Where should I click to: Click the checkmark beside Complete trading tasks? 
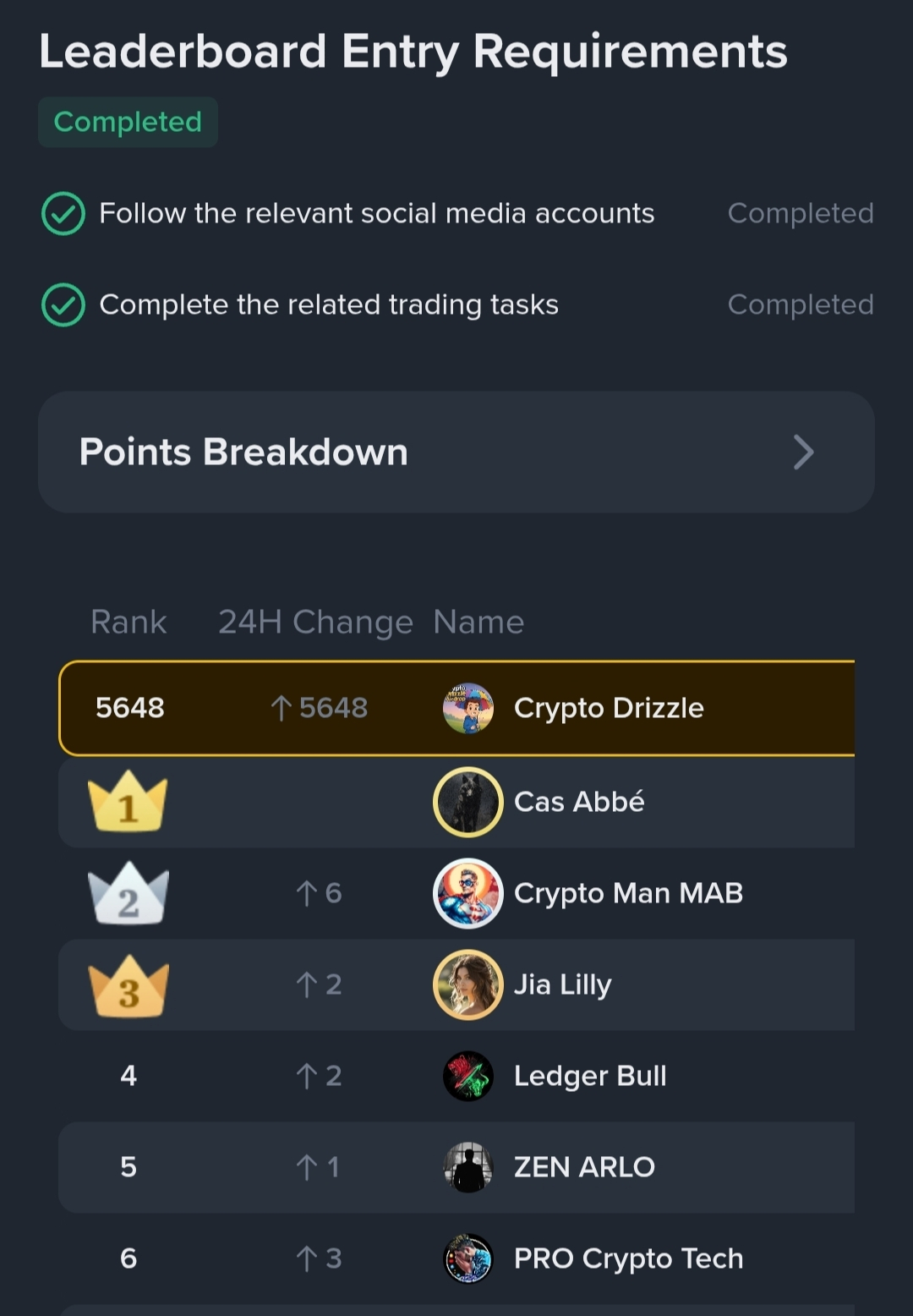coord(63,304)
